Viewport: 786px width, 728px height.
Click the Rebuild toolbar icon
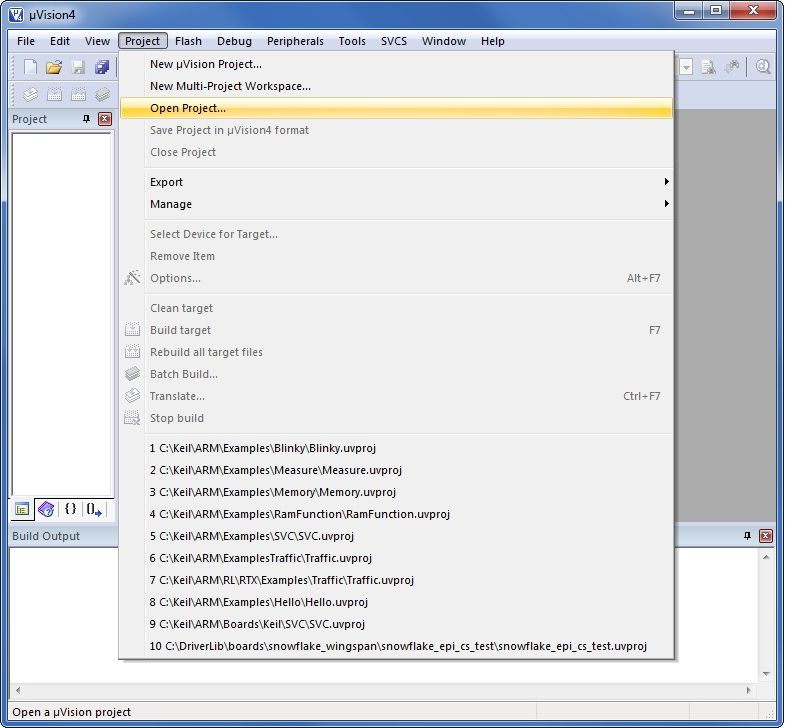78,94
